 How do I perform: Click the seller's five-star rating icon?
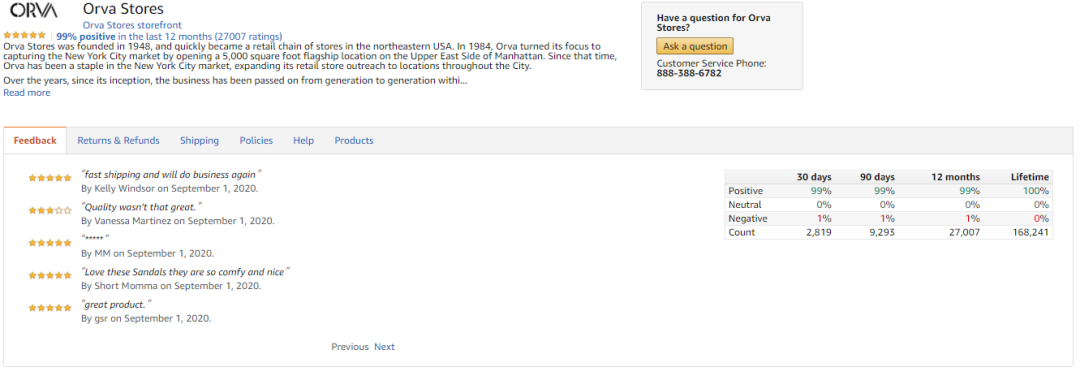(x=25, y=35)
